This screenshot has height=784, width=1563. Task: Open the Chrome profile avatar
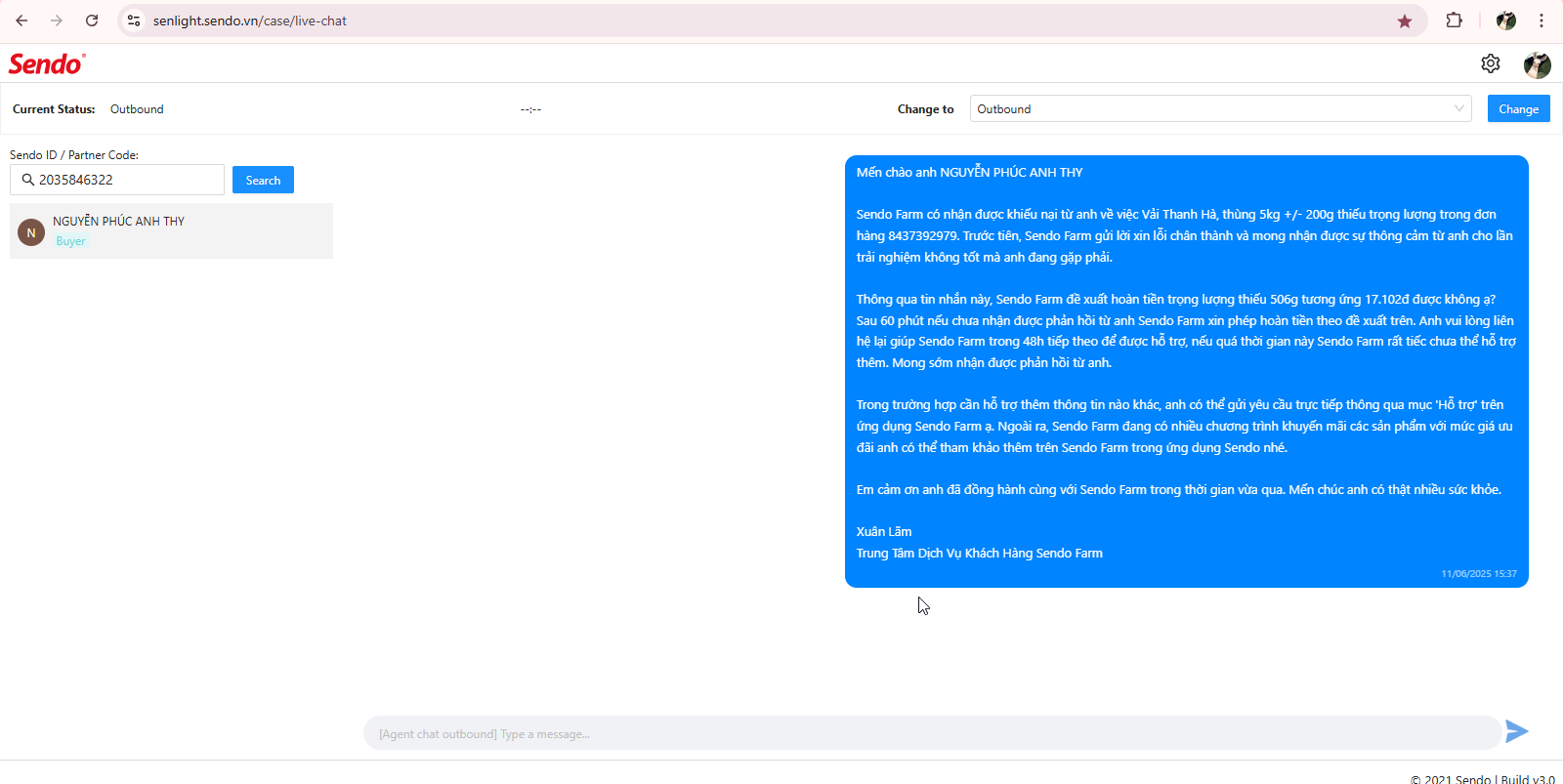point(1506,21)
